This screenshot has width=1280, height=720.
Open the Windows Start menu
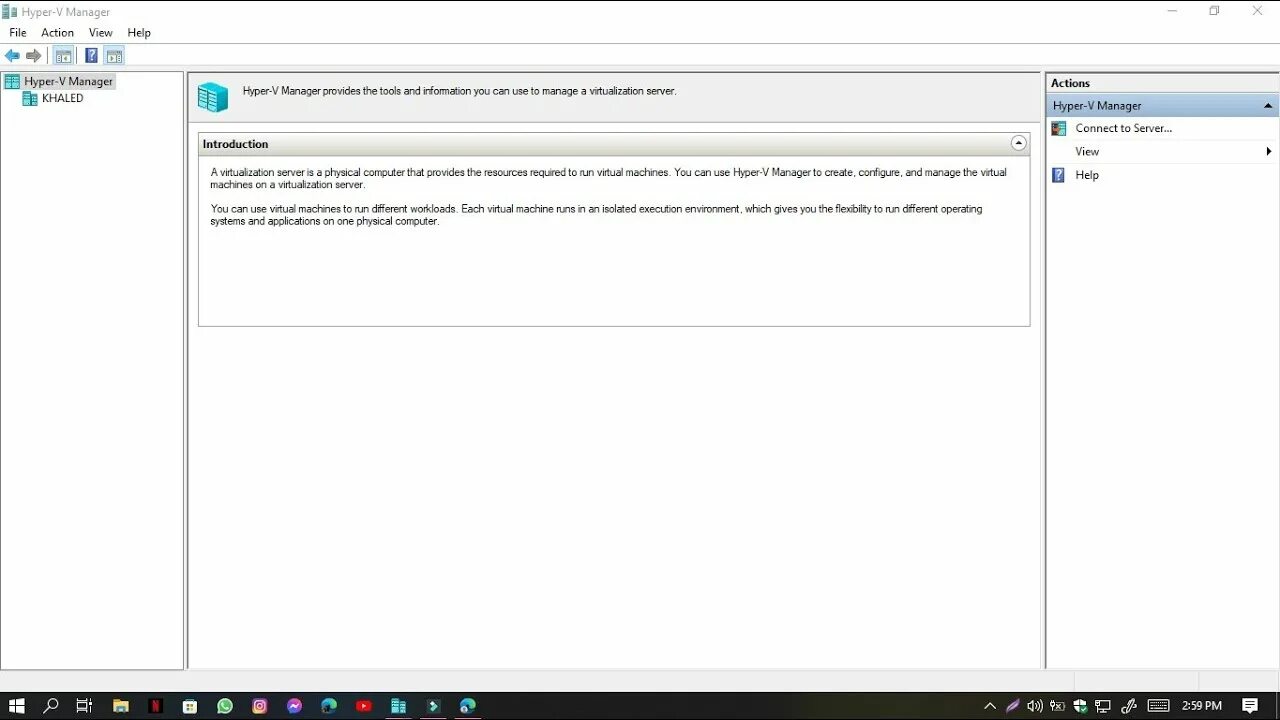click(17, 706)
